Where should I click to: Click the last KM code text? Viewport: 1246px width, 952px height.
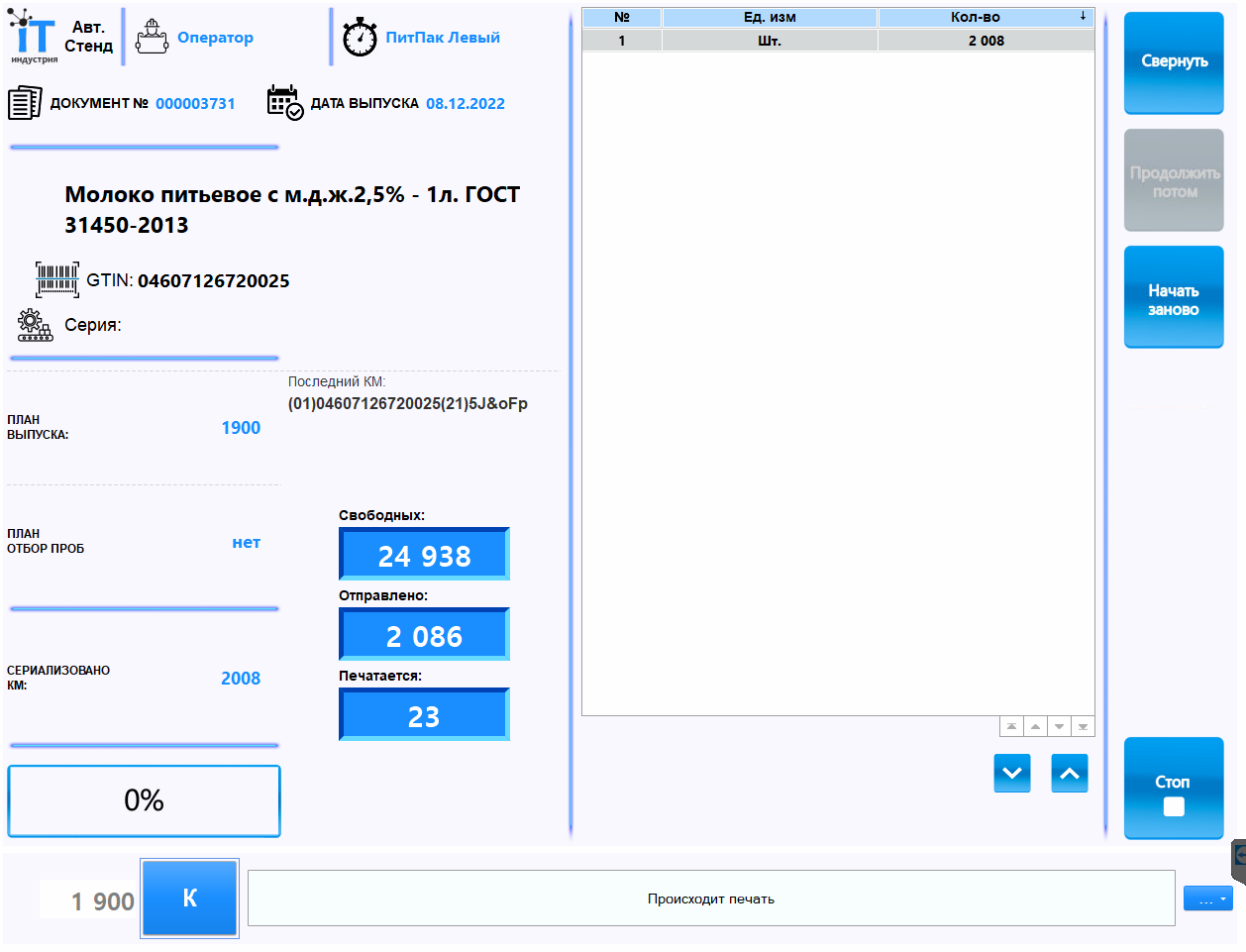point(408,403)
